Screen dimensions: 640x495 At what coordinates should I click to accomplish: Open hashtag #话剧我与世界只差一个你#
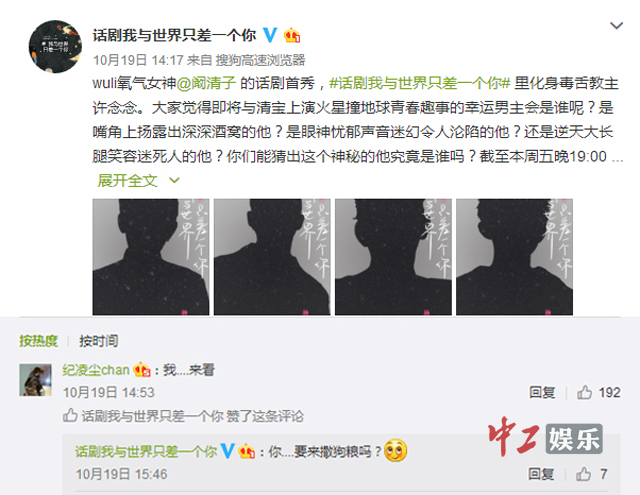pos(420,83)
